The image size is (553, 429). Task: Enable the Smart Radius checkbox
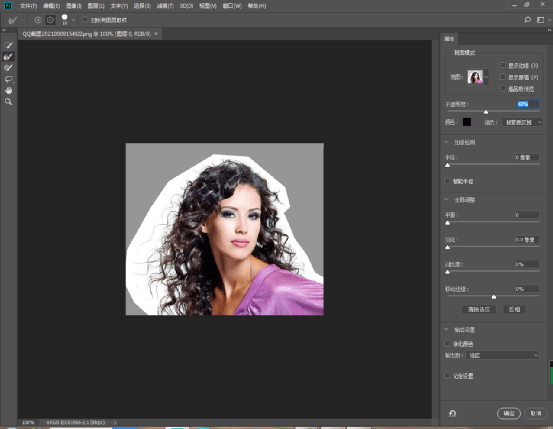[x=447, y=181]
